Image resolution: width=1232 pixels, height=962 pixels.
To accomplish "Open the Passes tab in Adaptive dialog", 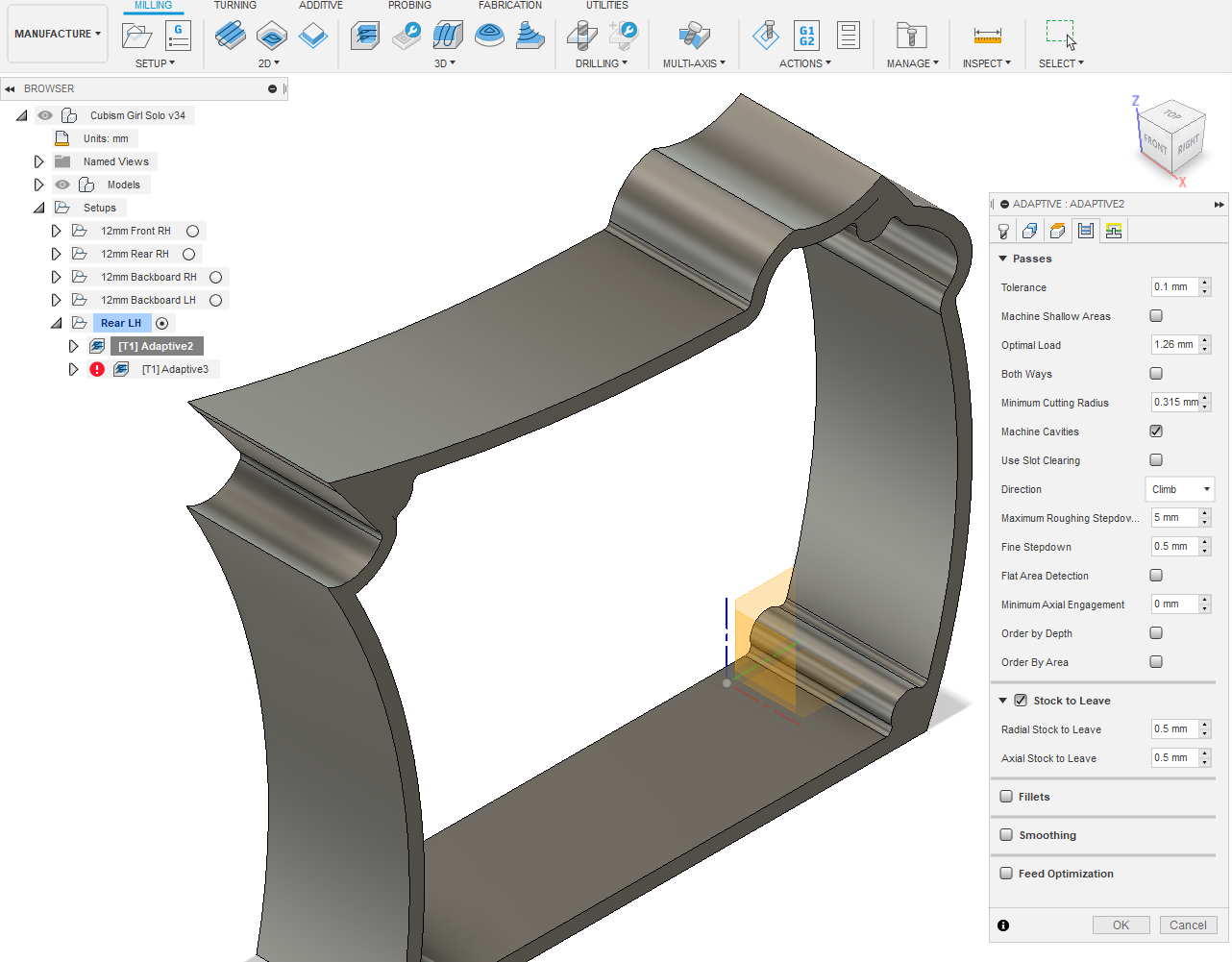I will [x=1086, y=231].
